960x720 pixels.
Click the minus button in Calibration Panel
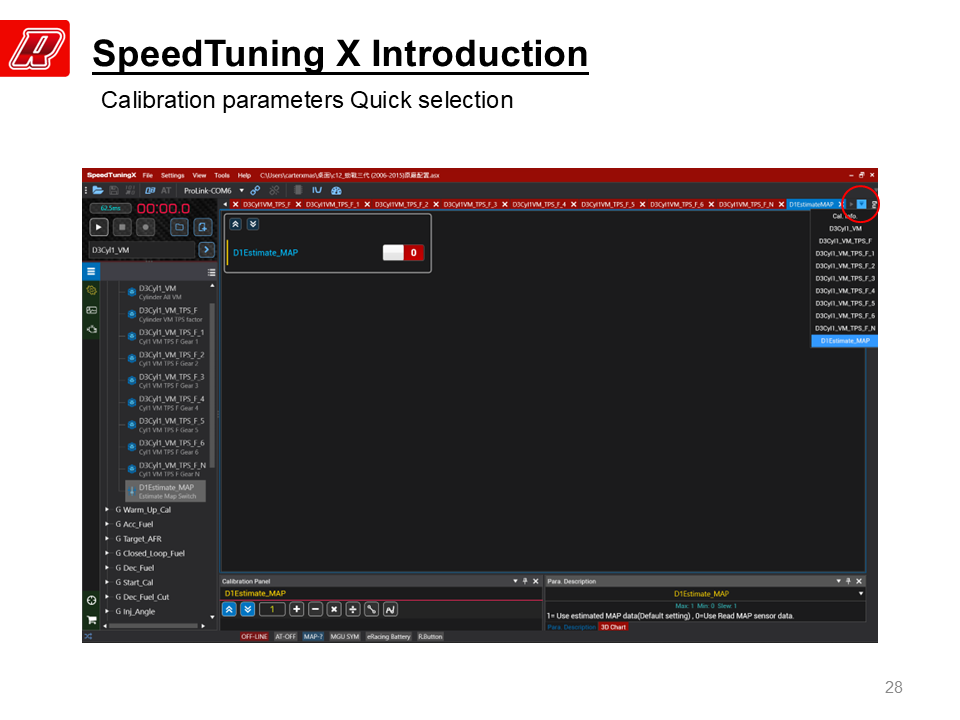point(315,609)
